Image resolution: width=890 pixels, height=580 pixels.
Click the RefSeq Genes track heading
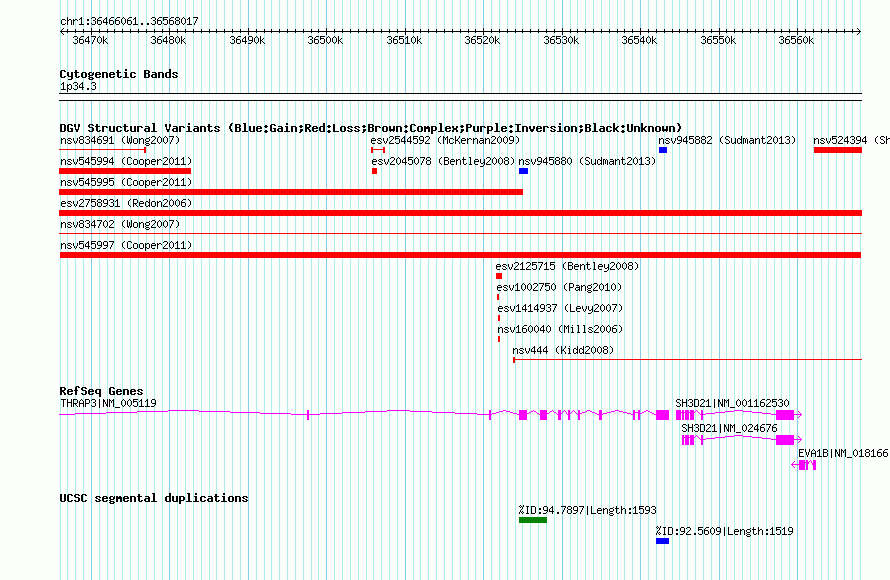click(x=101, y=391)
